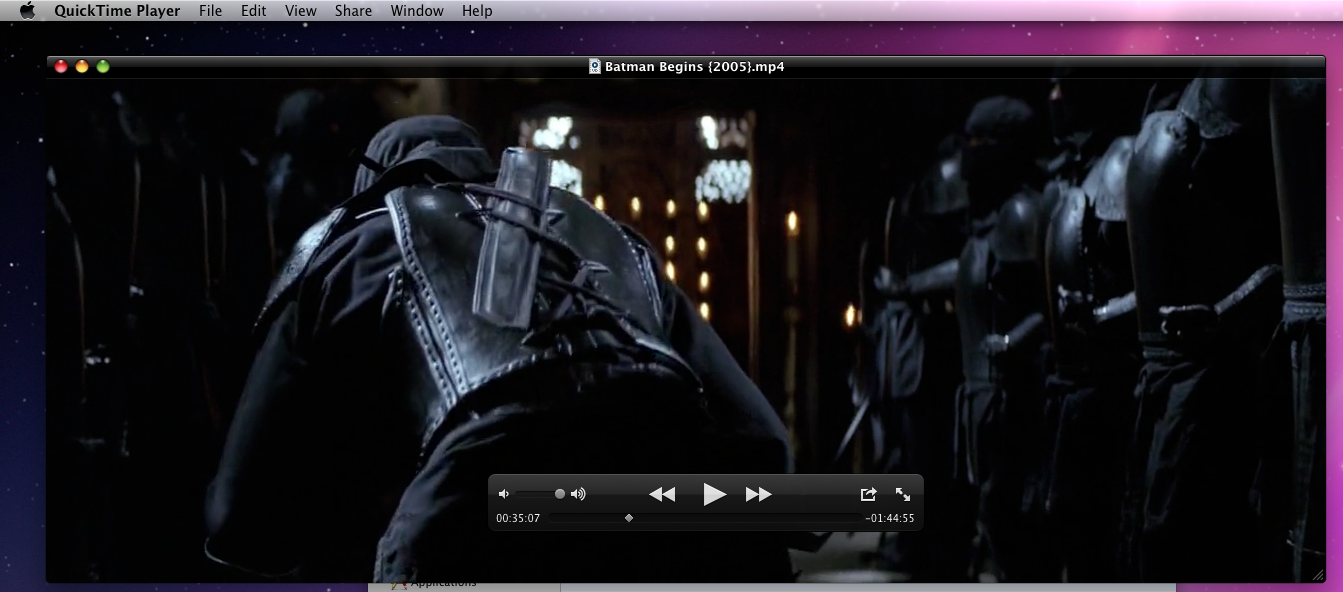Enter full screen mode with arrows icon
Image resolution: width=1343 pixels, height=592 pixels.
pos(903,494)
